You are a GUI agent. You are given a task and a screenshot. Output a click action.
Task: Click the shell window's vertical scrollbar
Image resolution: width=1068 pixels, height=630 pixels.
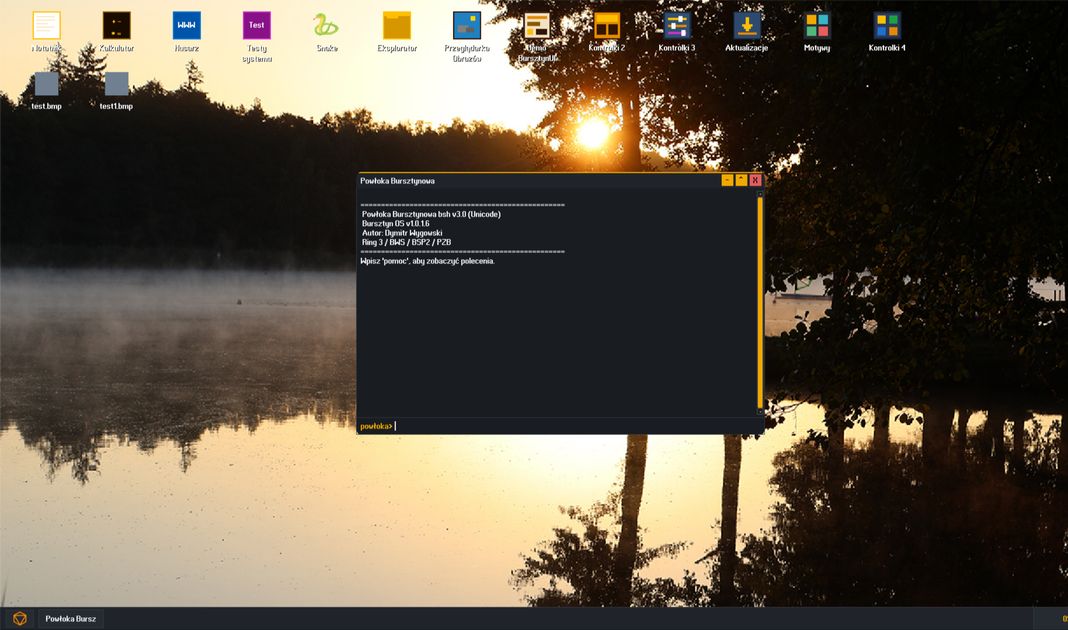click(760, 303)
